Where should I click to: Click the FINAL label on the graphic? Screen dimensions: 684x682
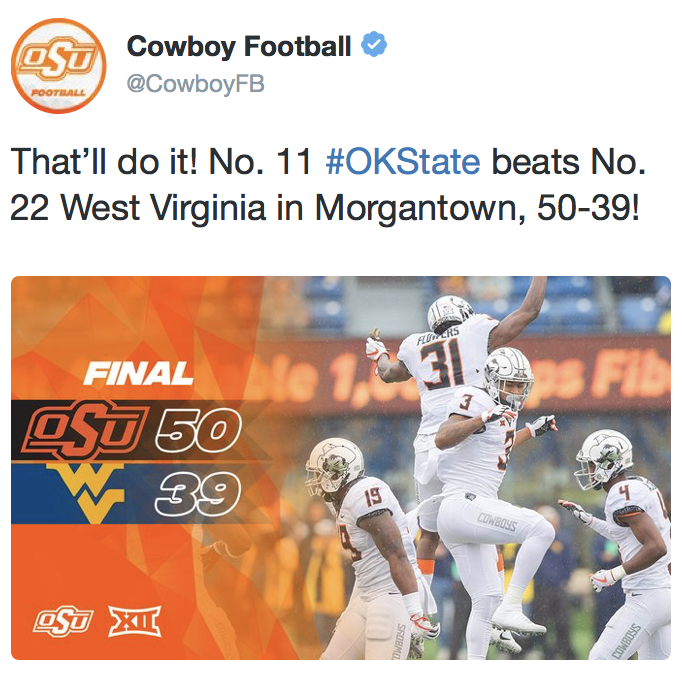(x=139, y=374)
